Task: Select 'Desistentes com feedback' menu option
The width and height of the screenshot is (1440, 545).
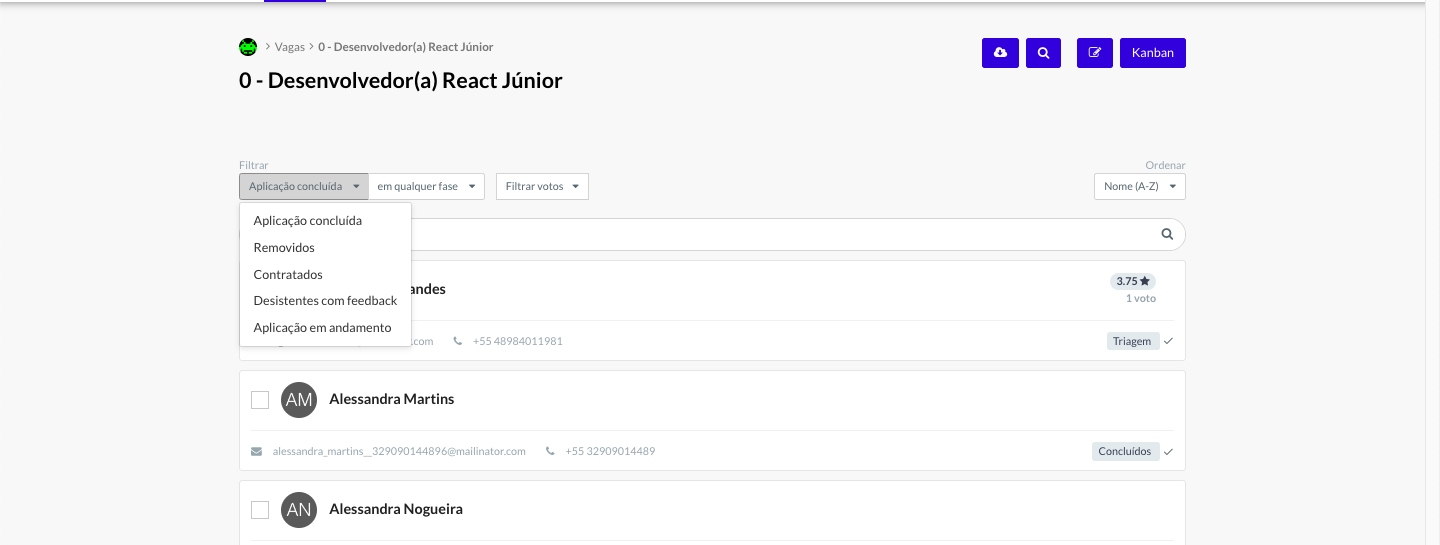Action: point(325,301)
